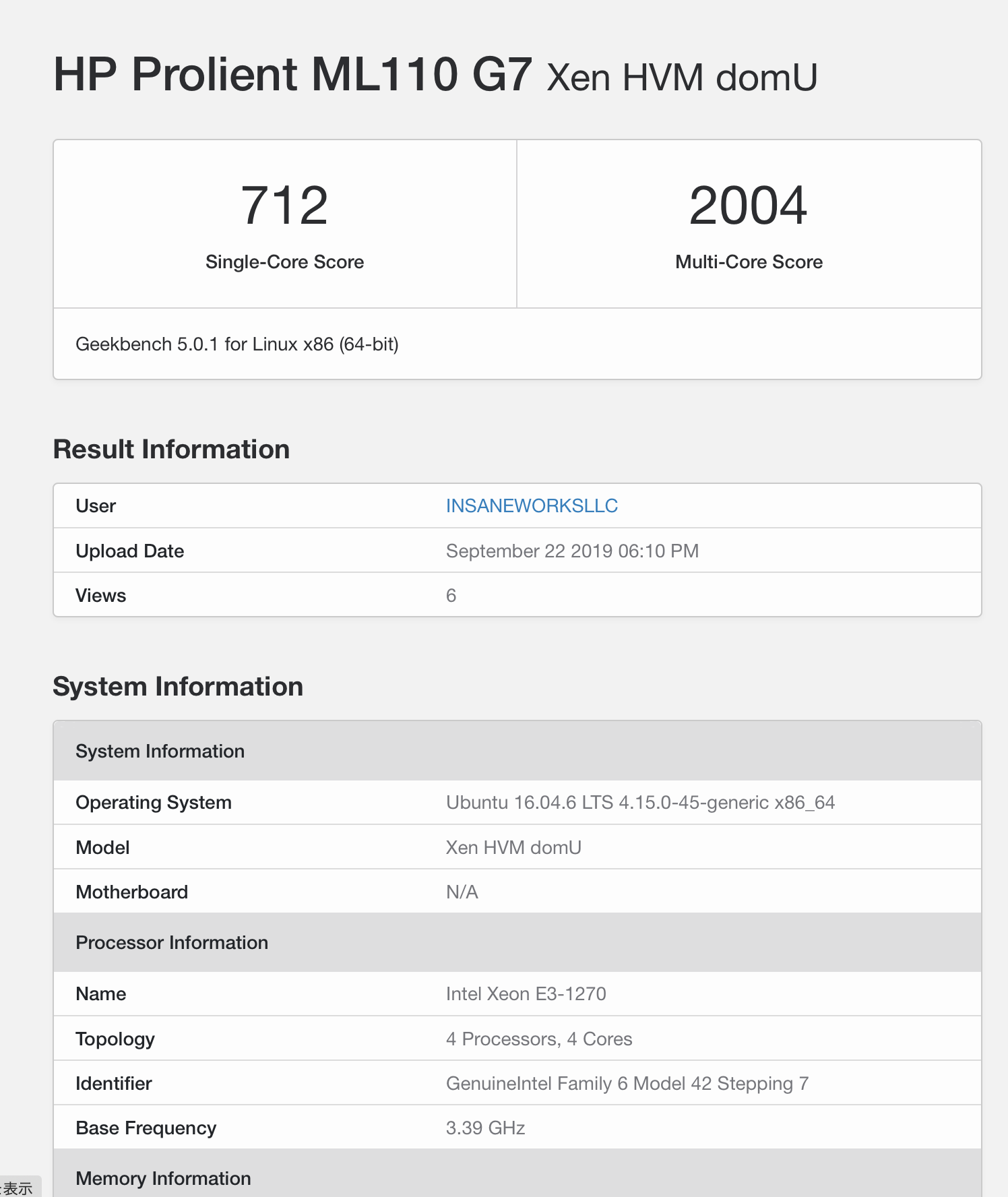This screenshot has width=1008, height=1197.
Task: Click the Identifier row label
Action: pyautogui.click(x=114, y=1083)
